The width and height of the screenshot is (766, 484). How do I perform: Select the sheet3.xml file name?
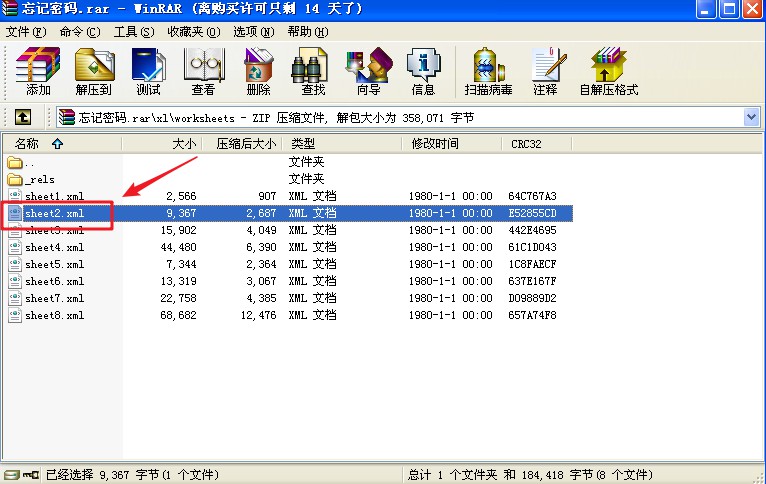pyautogui.click(x=54, y=230)
